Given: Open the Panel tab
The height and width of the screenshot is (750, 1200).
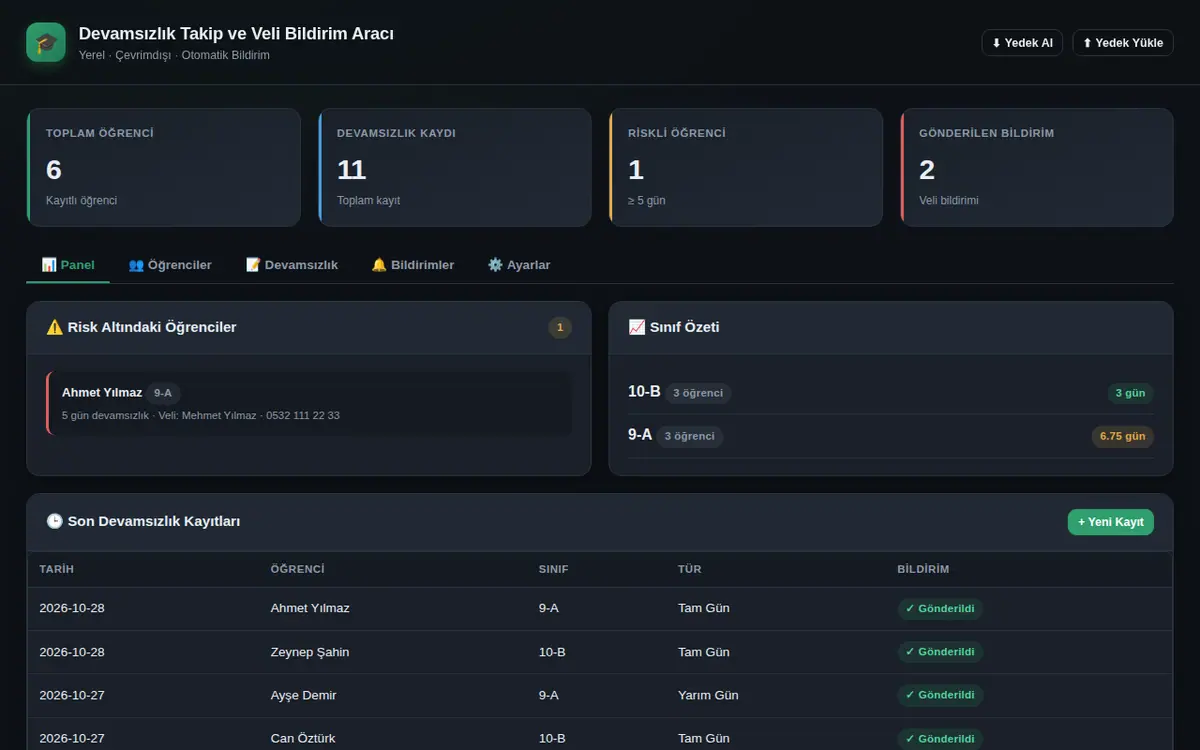Looking at the screenshot, I should (68, 265).
